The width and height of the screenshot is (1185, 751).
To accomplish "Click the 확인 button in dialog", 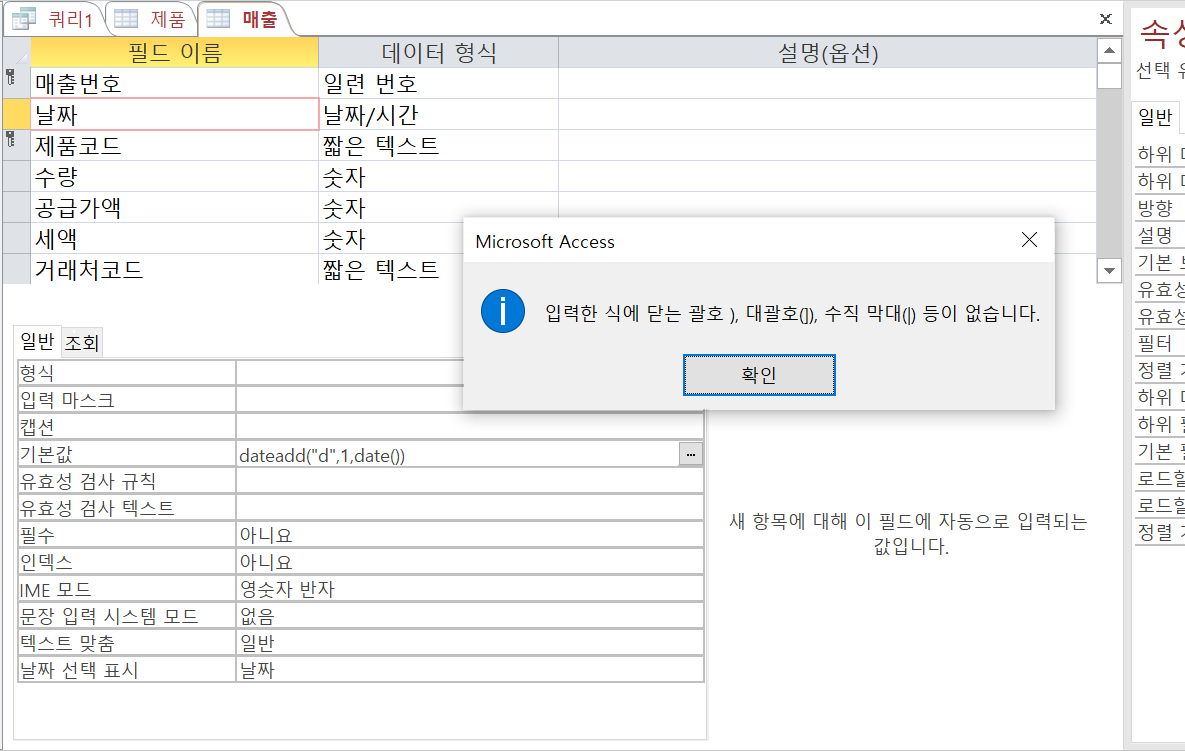I will click(x=759, y=375).
